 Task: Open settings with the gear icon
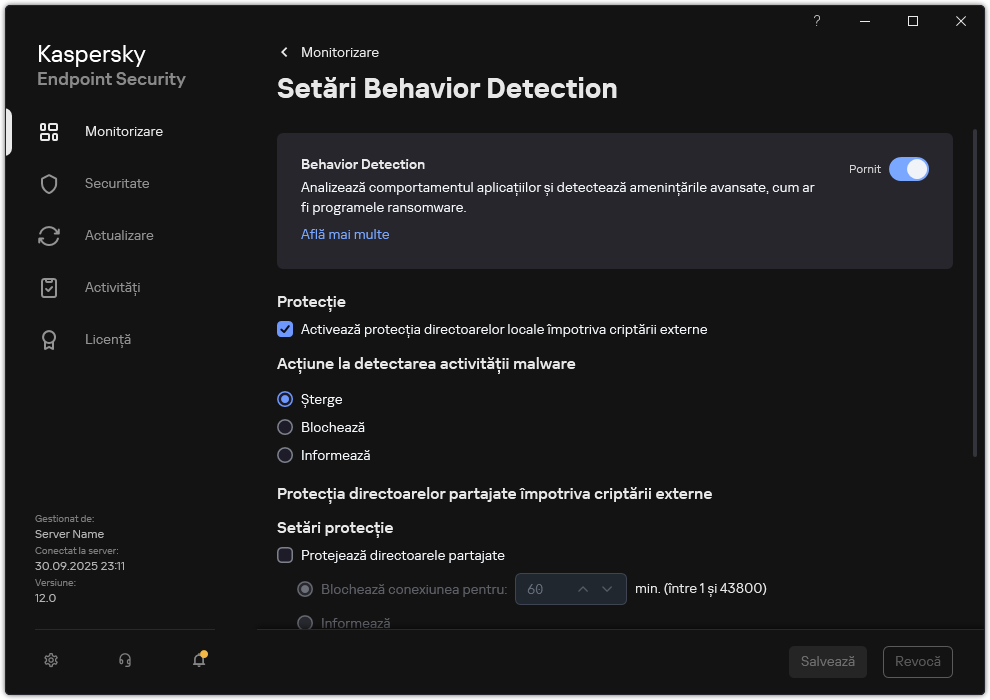[x=52, y=660]
